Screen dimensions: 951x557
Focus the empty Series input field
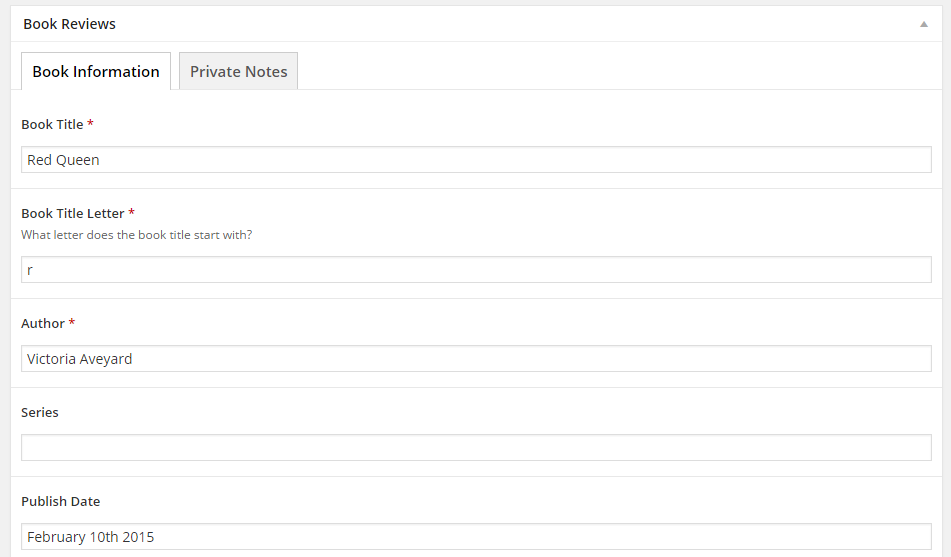[x=476, y=448]
